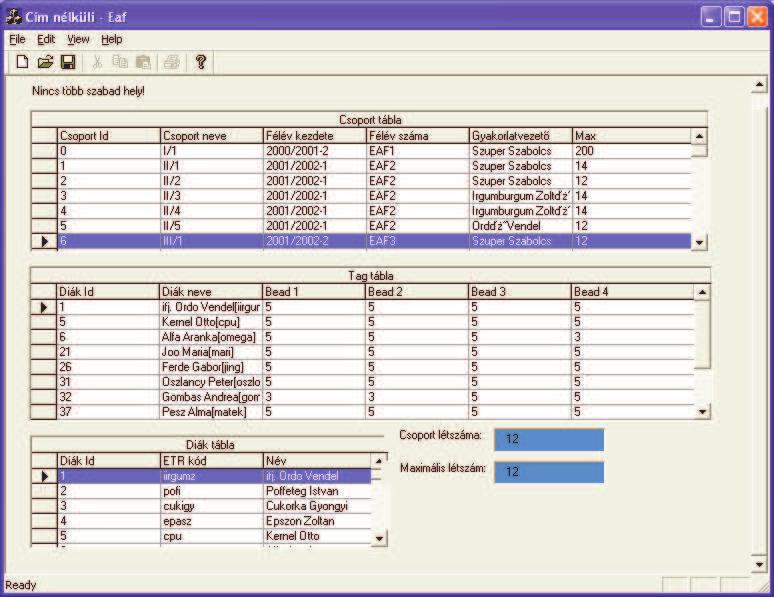Click the Maximális létszám value field
774x597 pixels.
549,472
